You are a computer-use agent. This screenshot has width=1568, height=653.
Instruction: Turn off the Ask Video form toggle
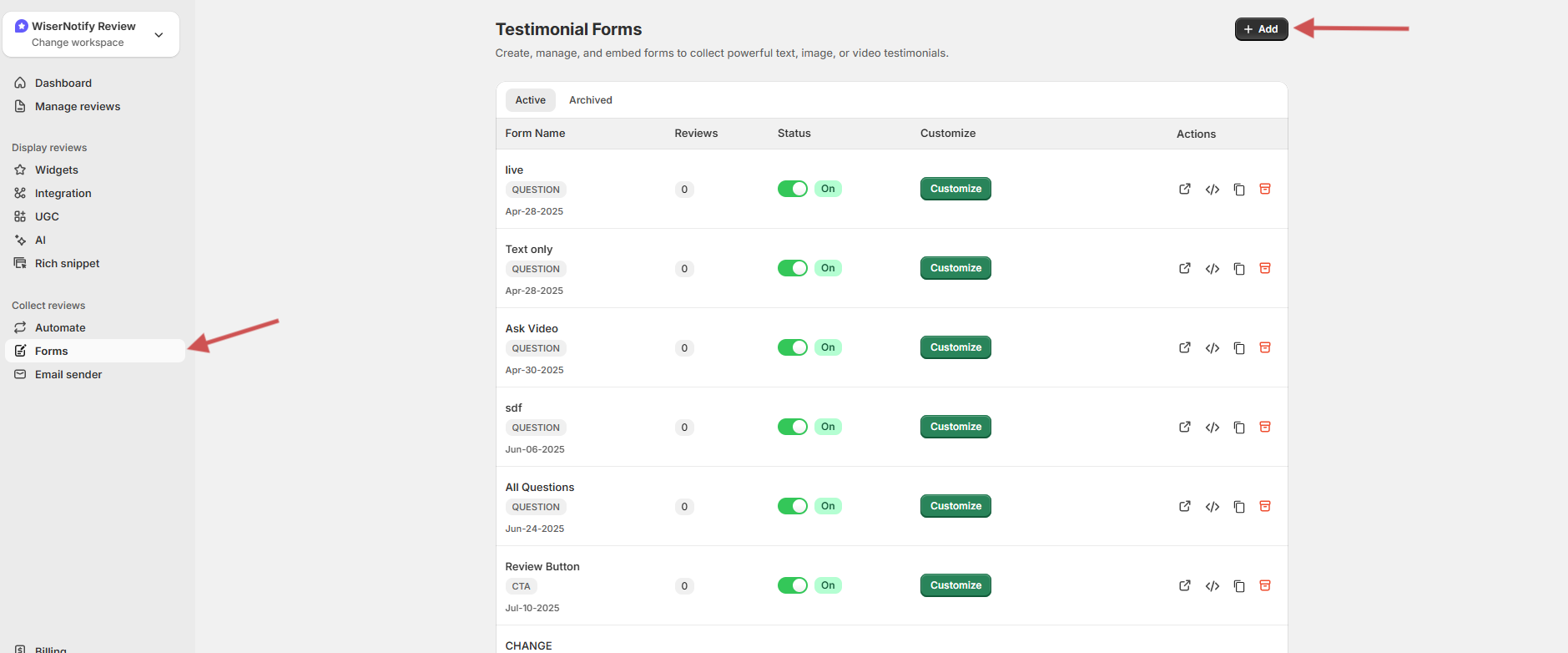[x=792, y=347]
